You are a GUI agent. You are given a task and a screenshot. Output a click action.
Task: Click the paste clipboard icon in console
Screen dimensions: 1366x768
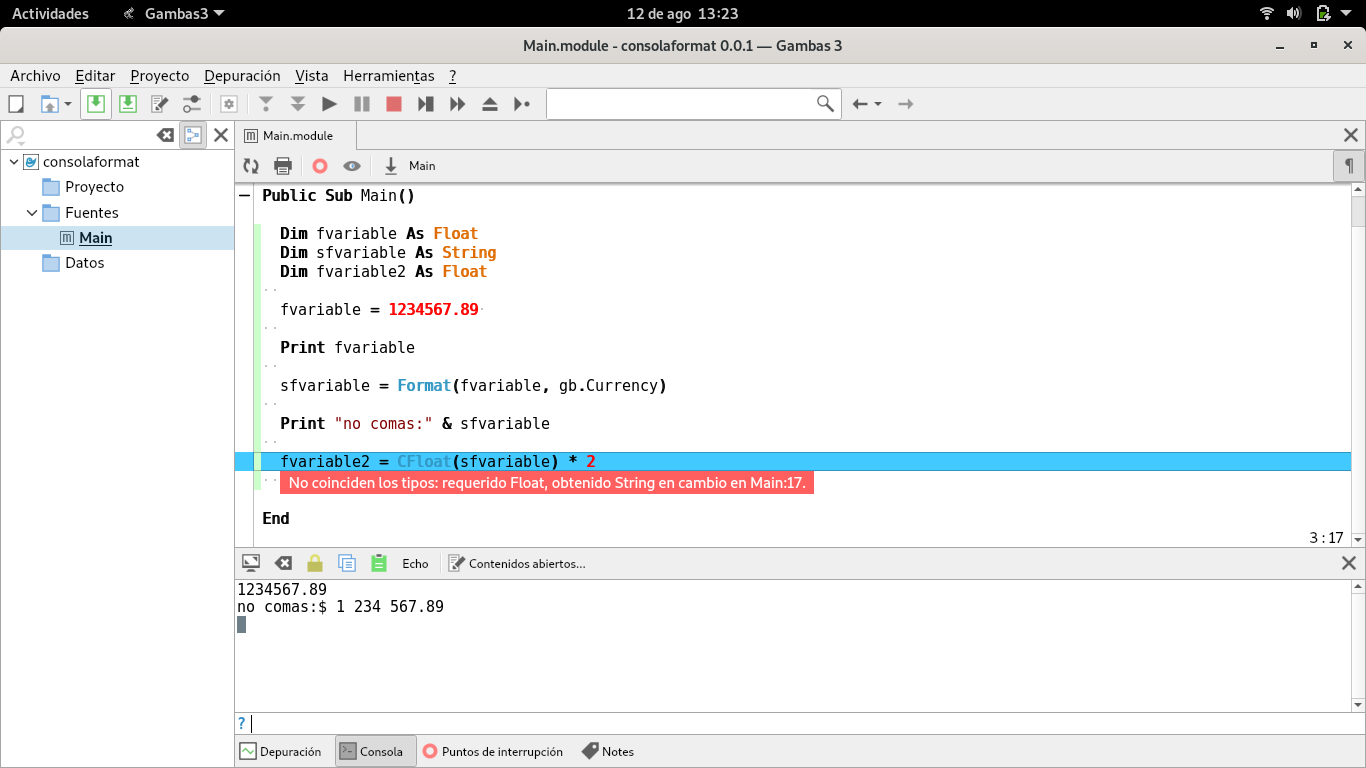coord(378,564)
